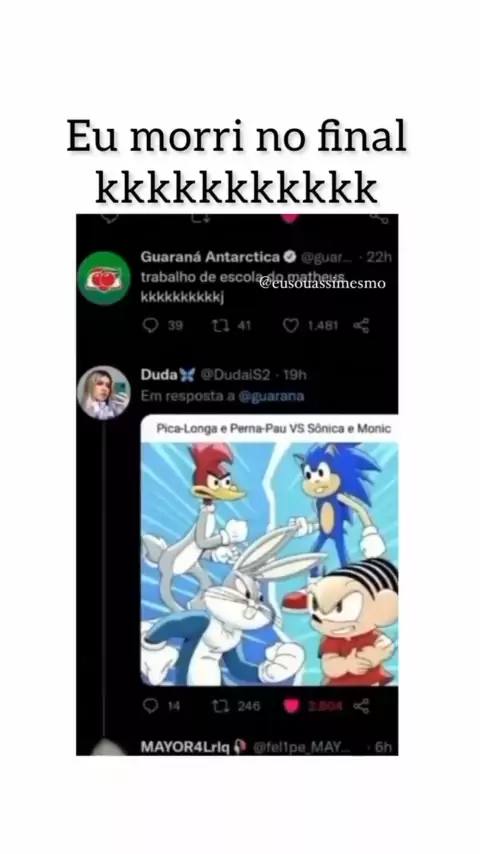480x854 pixels.
Task: Share the Guaraná Antarctica tweet
Action: [x=361, y=326]
